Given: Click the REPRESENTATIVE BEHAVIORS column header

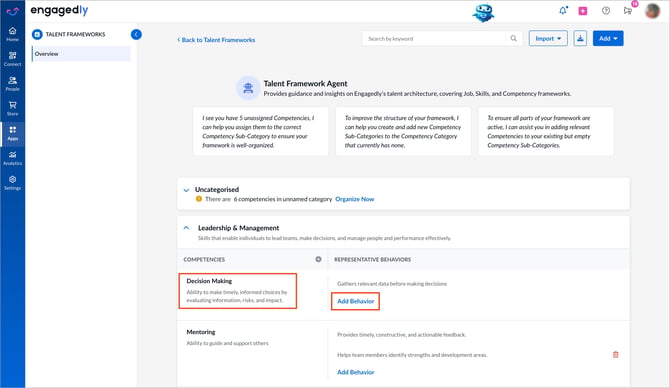Looking at the screenshot, I should [372, 259].
